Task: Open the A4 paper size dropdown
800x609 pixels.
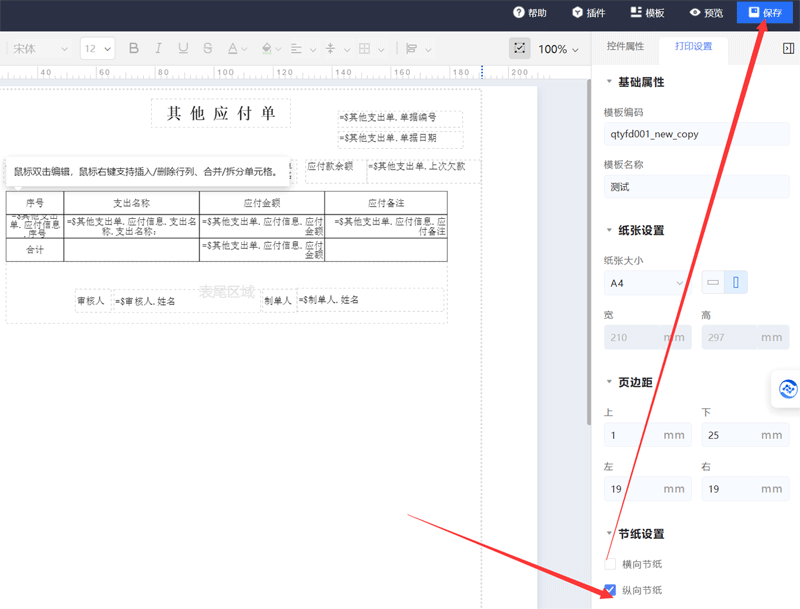Action: 647,283
